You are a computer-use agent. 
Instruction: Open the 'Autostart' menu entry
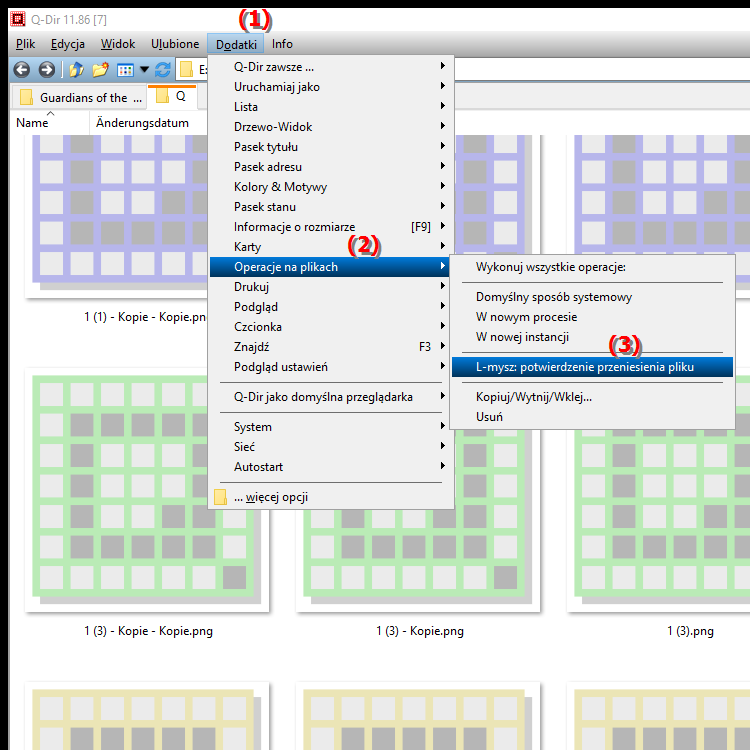click(x=331, y=467)
